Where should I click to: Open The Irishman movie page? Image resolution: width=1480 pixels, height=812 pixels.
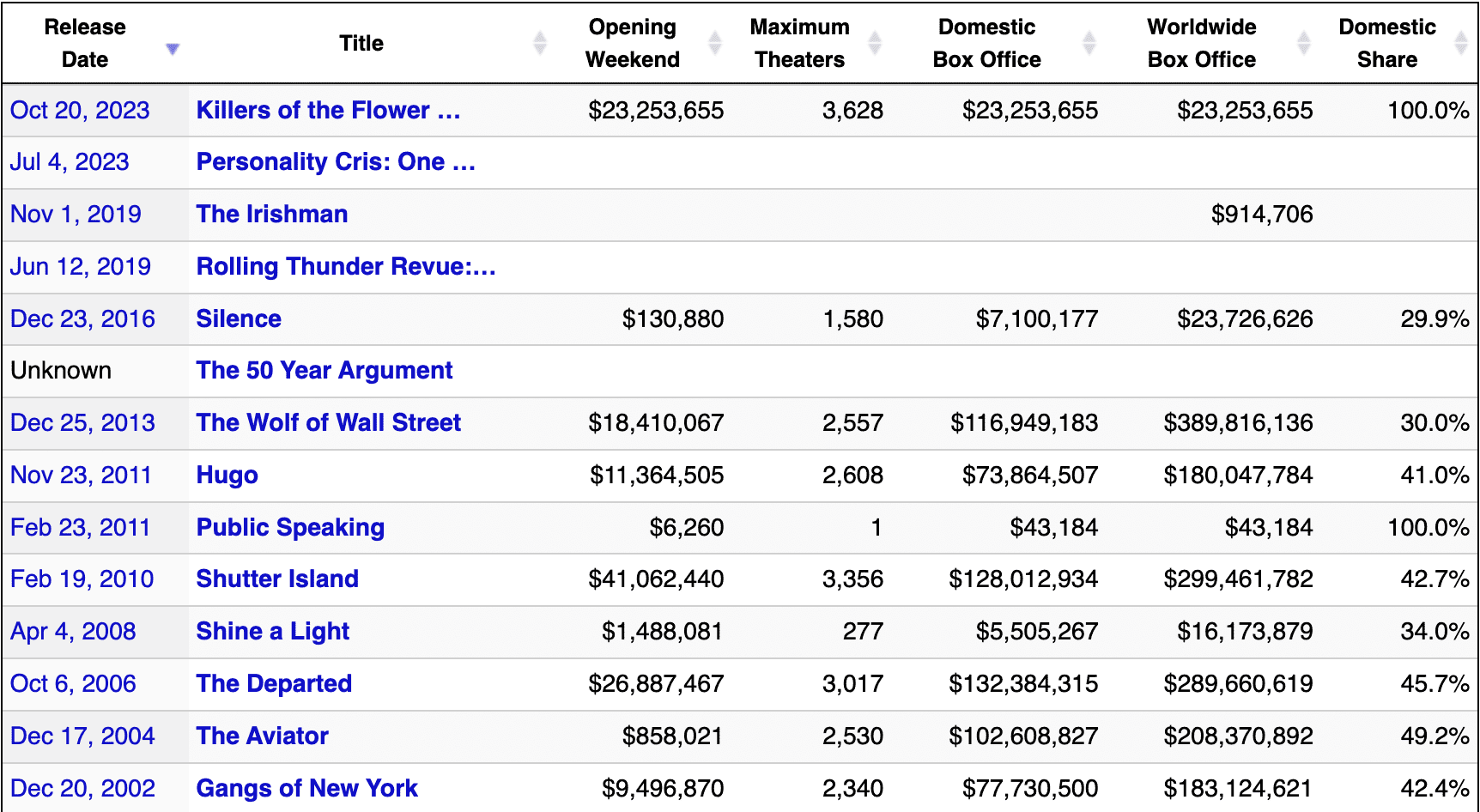click(272, 214)
